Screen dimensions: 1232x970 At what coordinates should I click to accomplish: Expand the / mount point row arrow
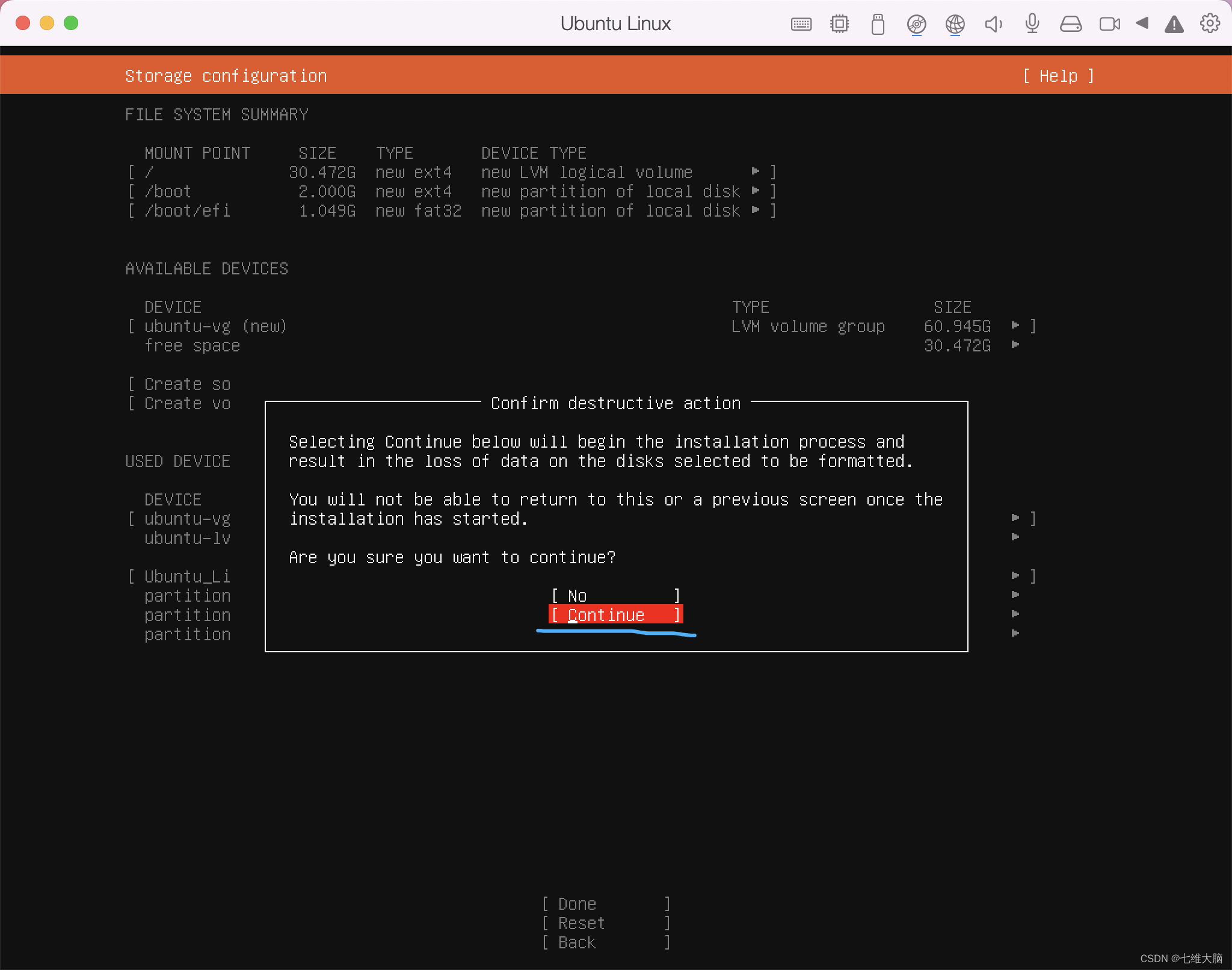[x=756, y=171]
